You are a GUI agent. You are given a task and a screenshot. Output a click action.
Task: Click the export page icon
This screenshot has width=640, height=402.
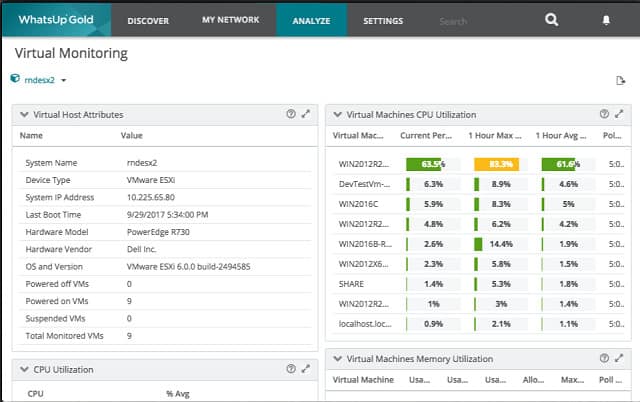(620, 80)
